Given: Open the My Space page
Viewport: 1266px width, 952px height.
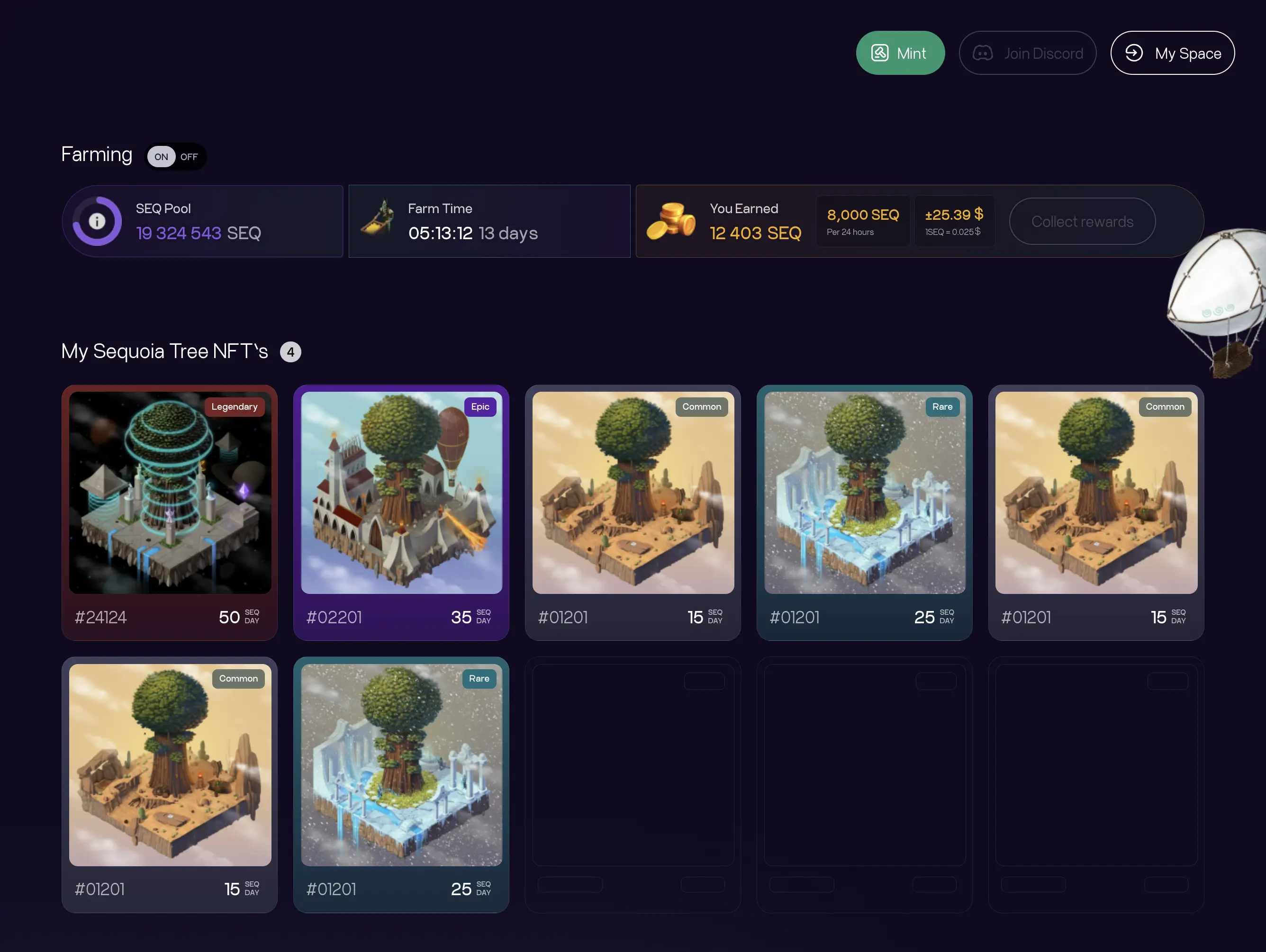Looking at the screenshot, I should (1172, 53).
